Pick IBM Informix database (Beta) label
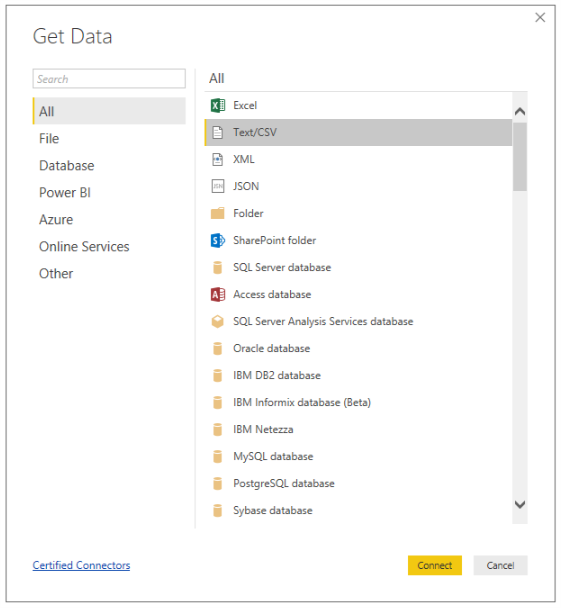The image size is (561, 608). point(302,402)
